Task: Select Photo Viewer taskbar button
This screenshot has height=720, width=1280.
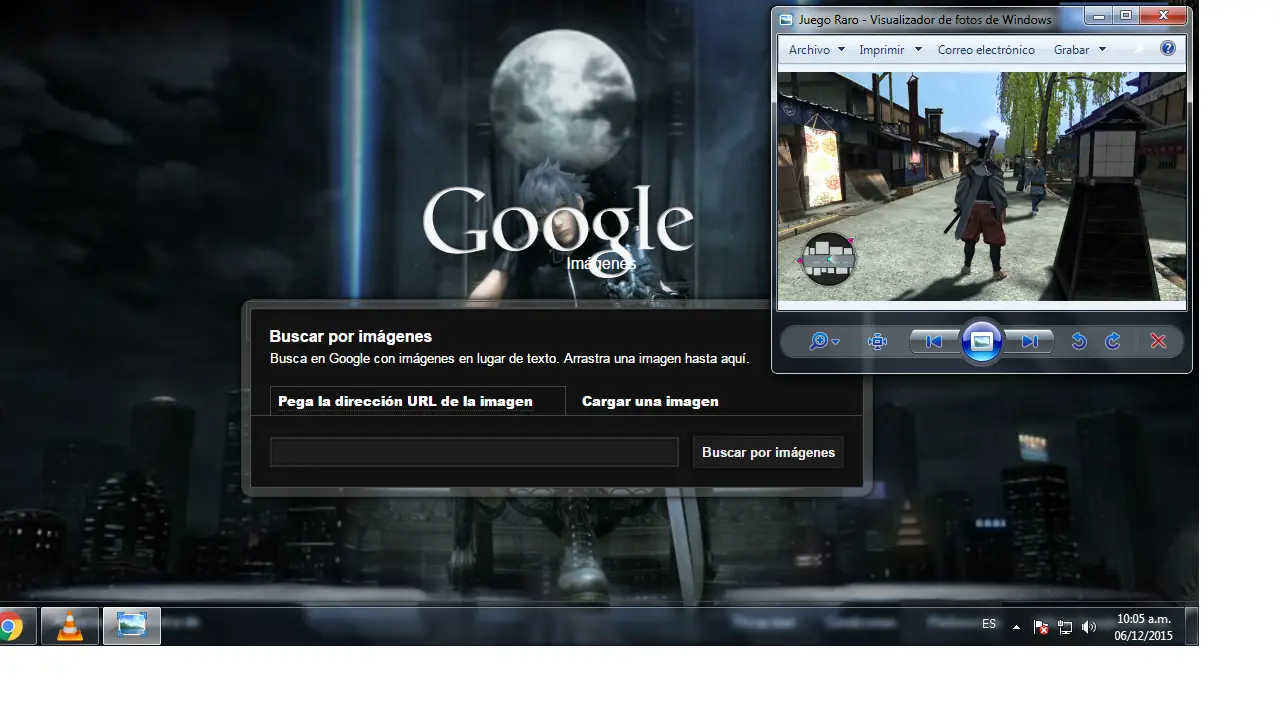Action: point(132,627)
